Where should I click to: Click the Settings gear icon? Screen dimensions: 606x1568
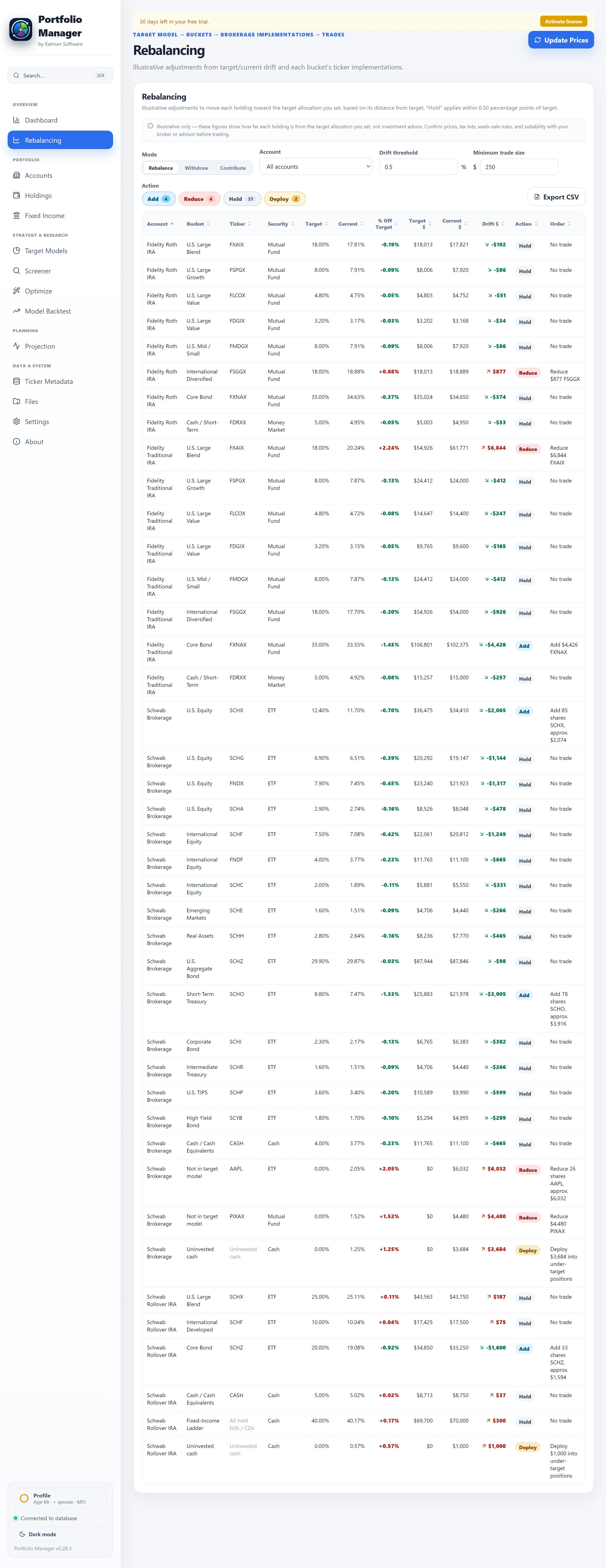click(17, 422)
